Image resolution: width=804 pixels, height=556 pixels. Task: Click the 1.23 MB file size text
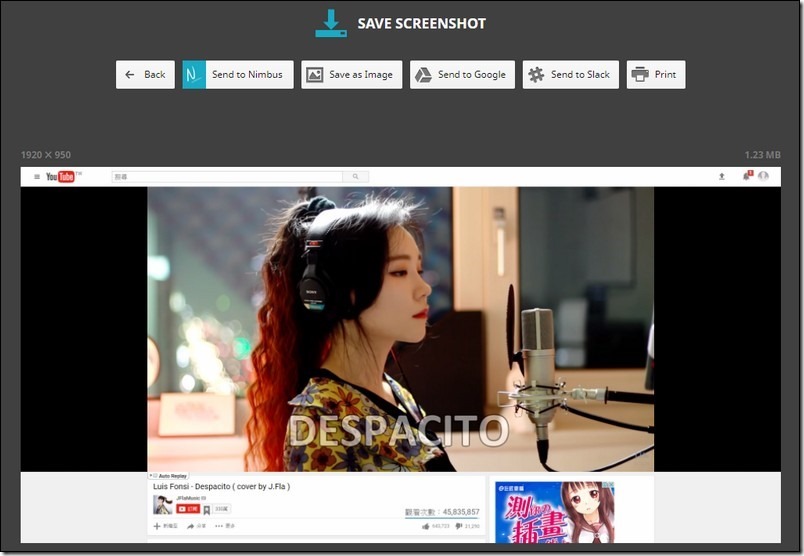coord(762,155)
